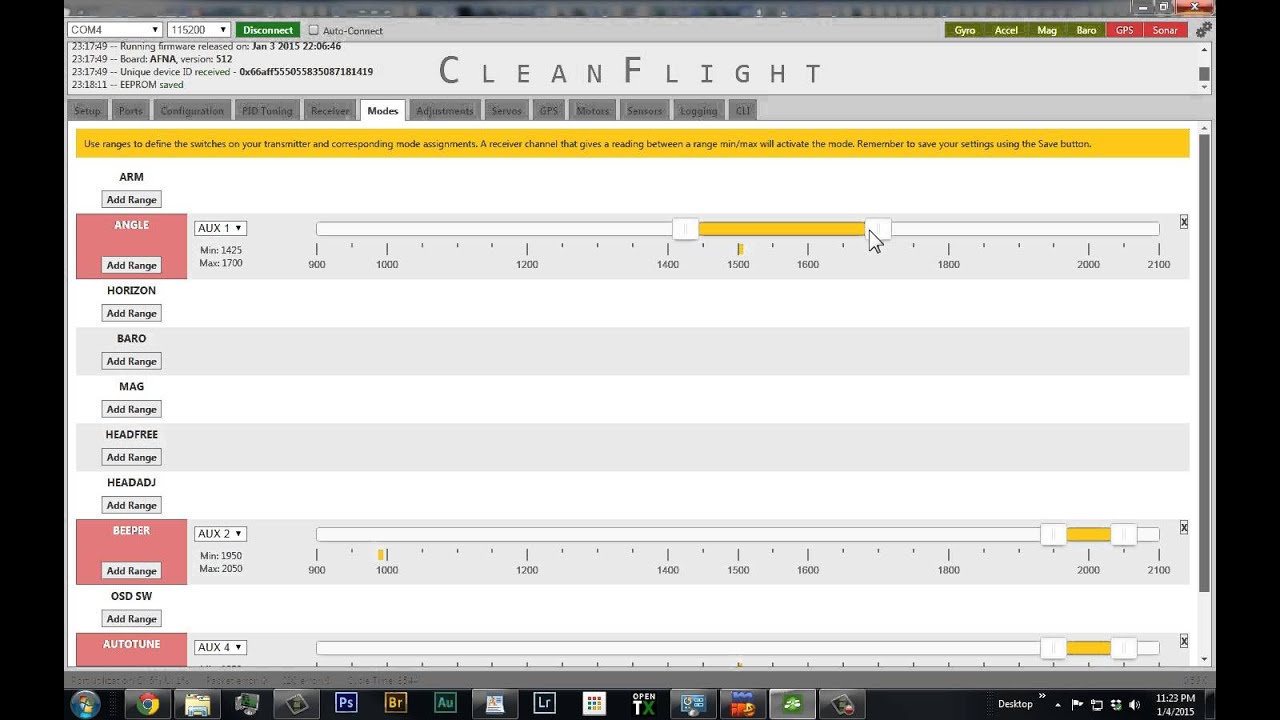Click the BEEPER range maximum slider handle
The width and height of the screenshot is (1280, 720).
[x=1124, y=534]
